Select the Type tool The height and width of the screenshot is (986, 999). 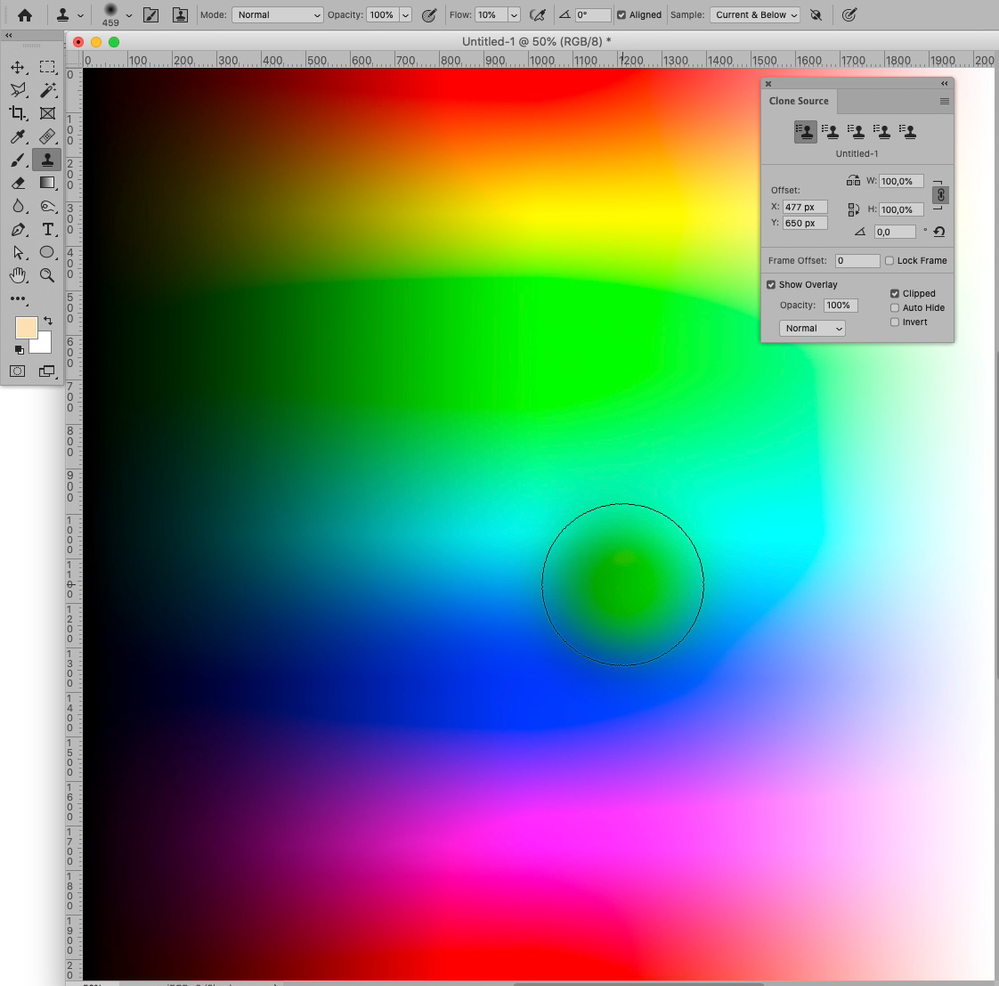coord(47,229)
